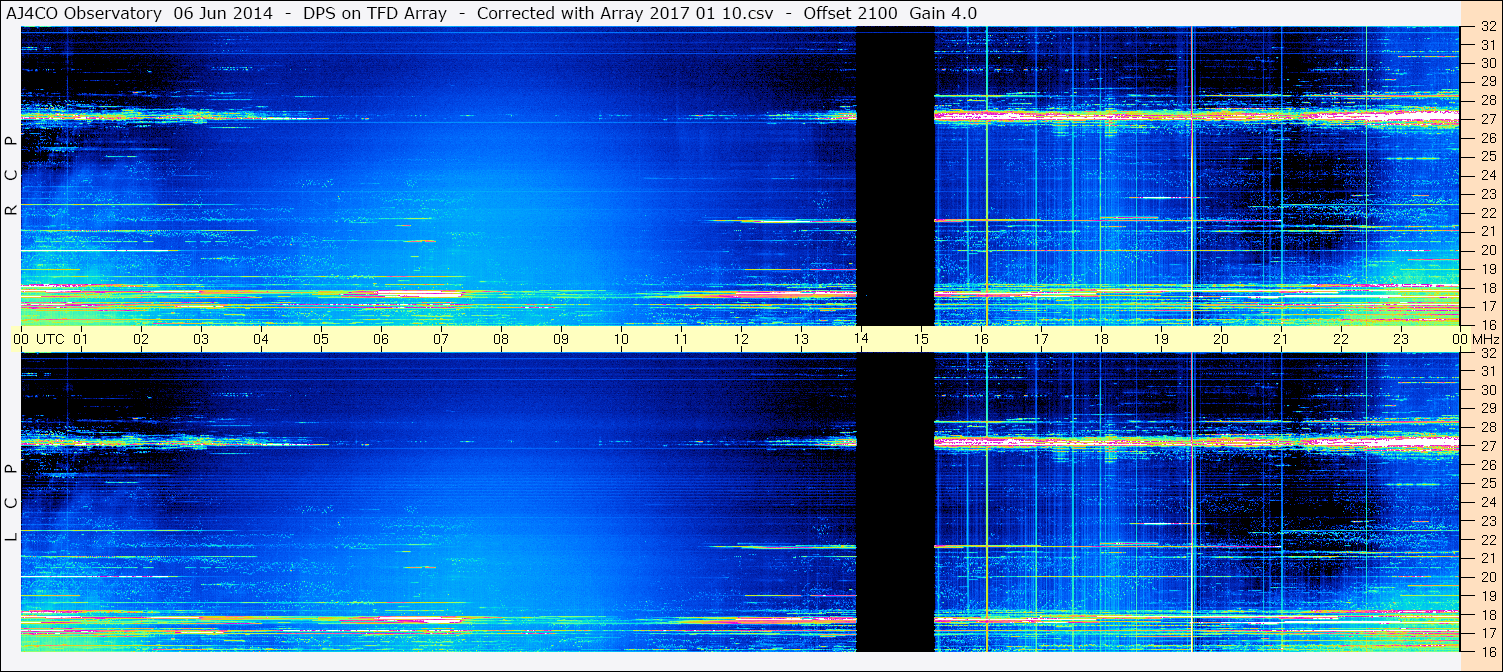Select the 19 frequency label of the RCP panel
Screen dimensions: 1503x672
pyautogui.click(x=1487, y=269)
